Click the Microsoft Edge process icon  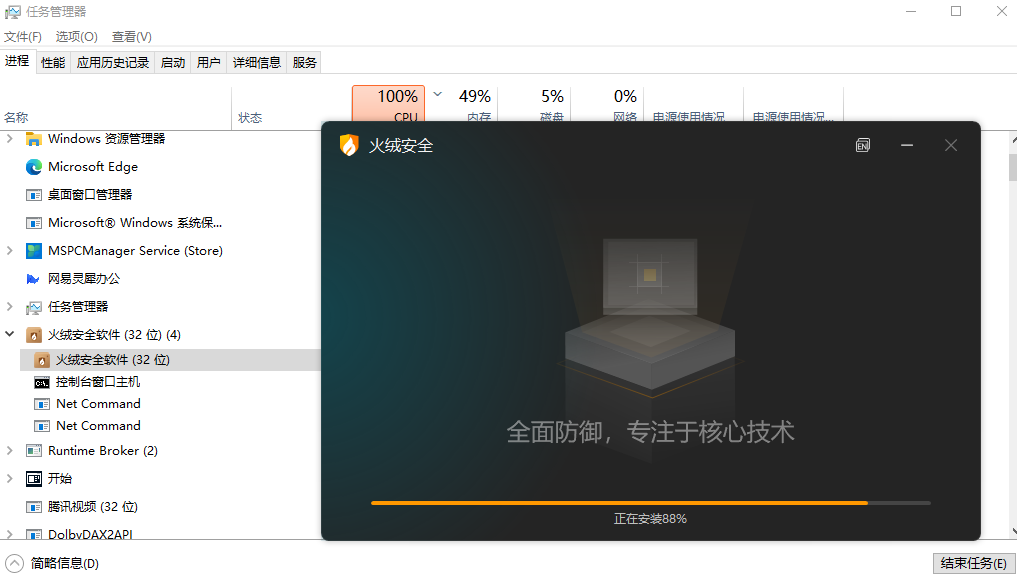[x=34, y=167]
